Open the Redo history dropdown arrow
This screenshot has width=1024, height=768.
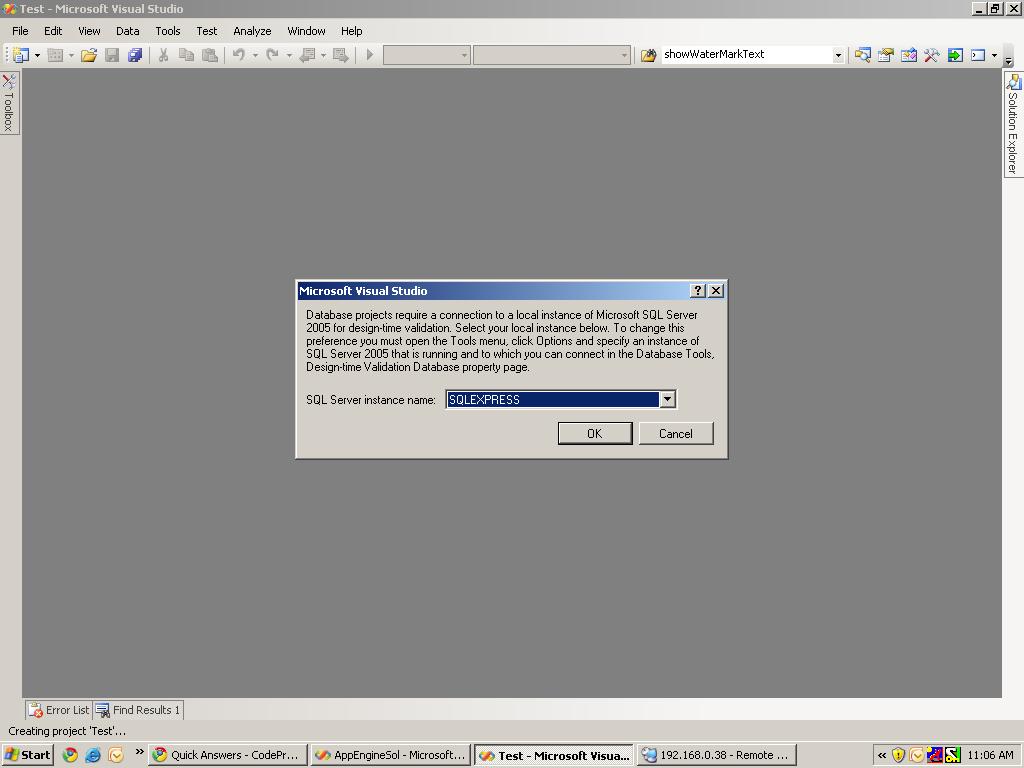tap(289, 56)
